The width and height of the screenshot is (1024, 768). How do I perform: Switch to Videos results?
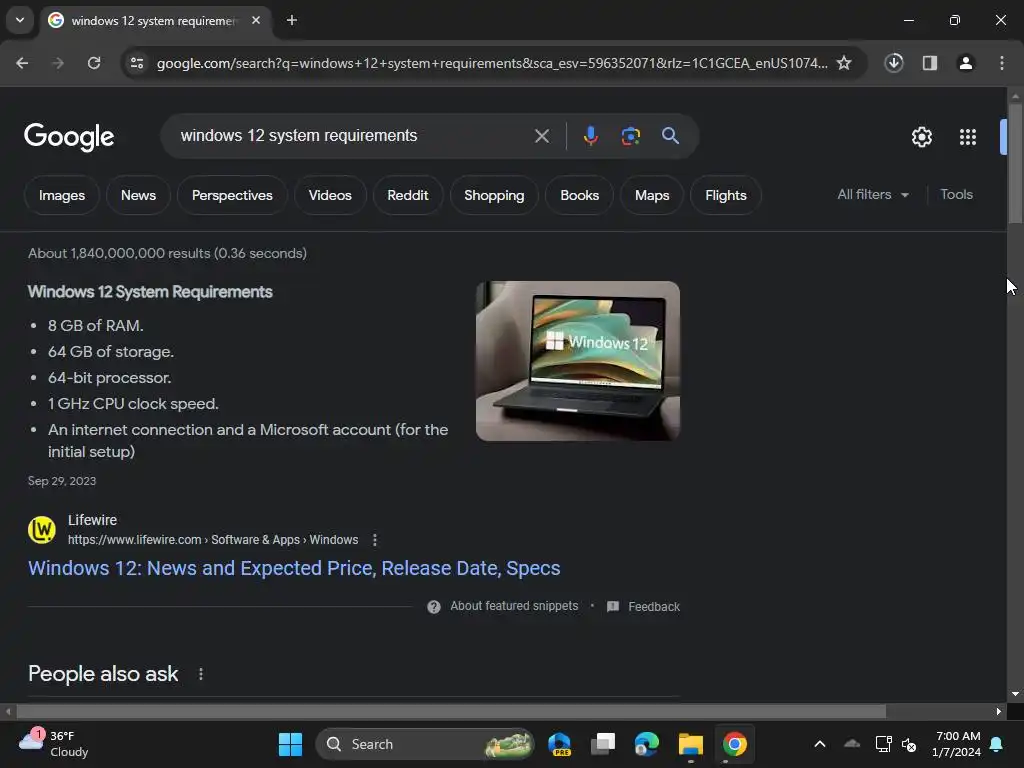point(330,195)
